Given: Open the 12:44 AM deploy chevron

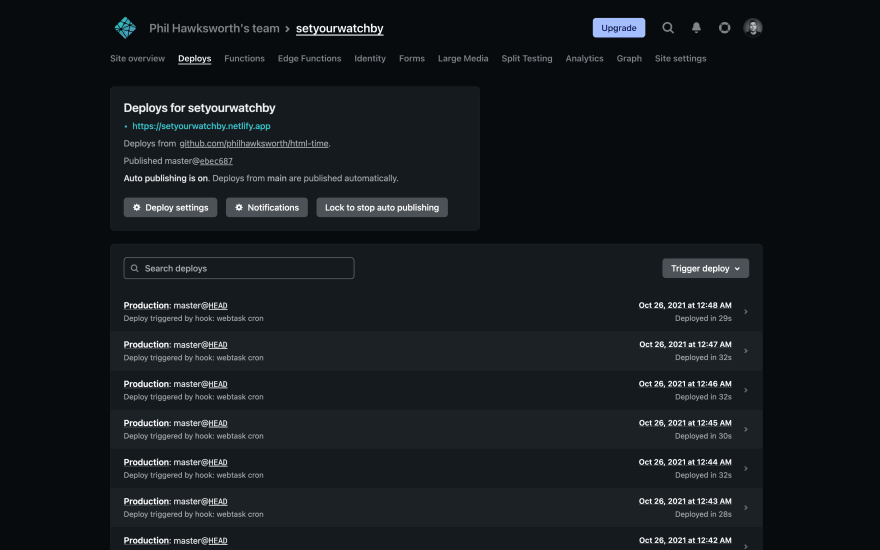Looking at the screenshot, I should pyautogui.click(x=746, y=469).
